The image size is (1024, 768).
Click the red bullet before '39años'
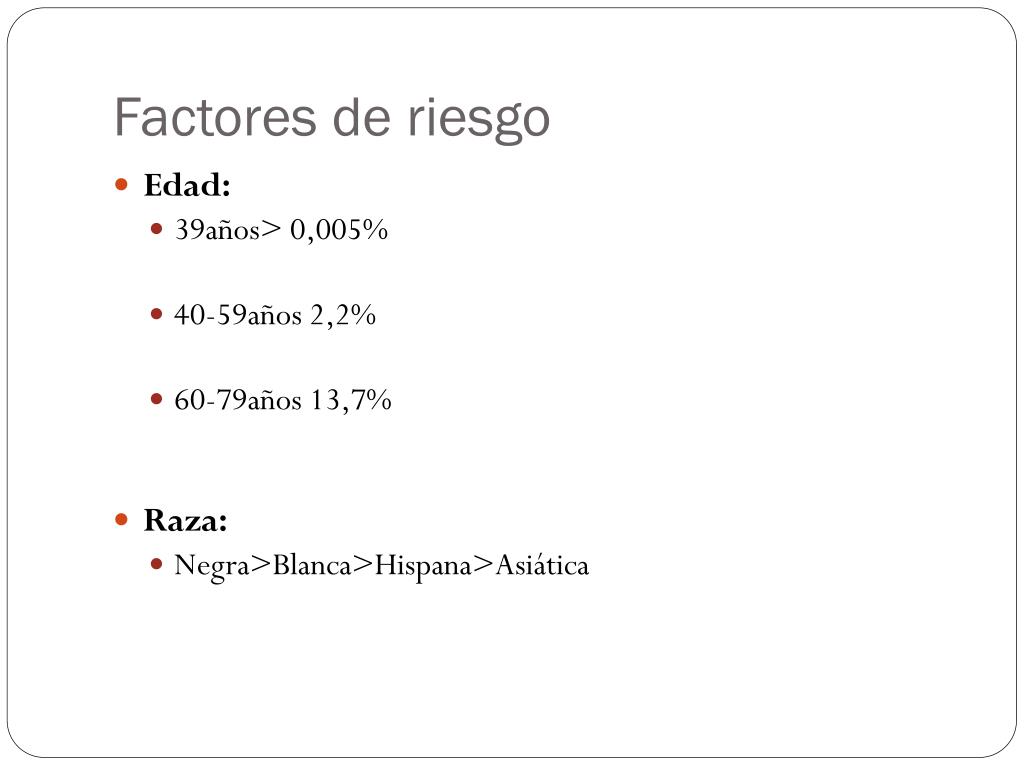pos(156,229)
